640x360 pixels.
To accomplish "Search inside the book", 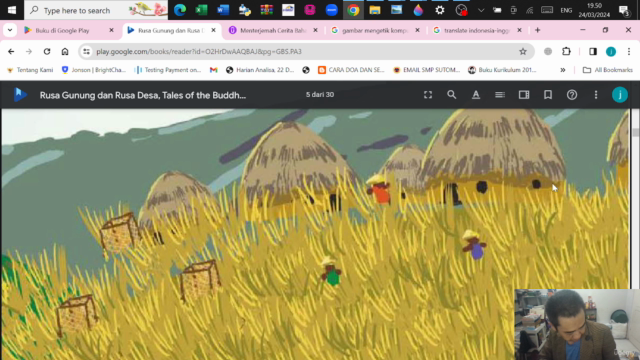I will 451,95.
